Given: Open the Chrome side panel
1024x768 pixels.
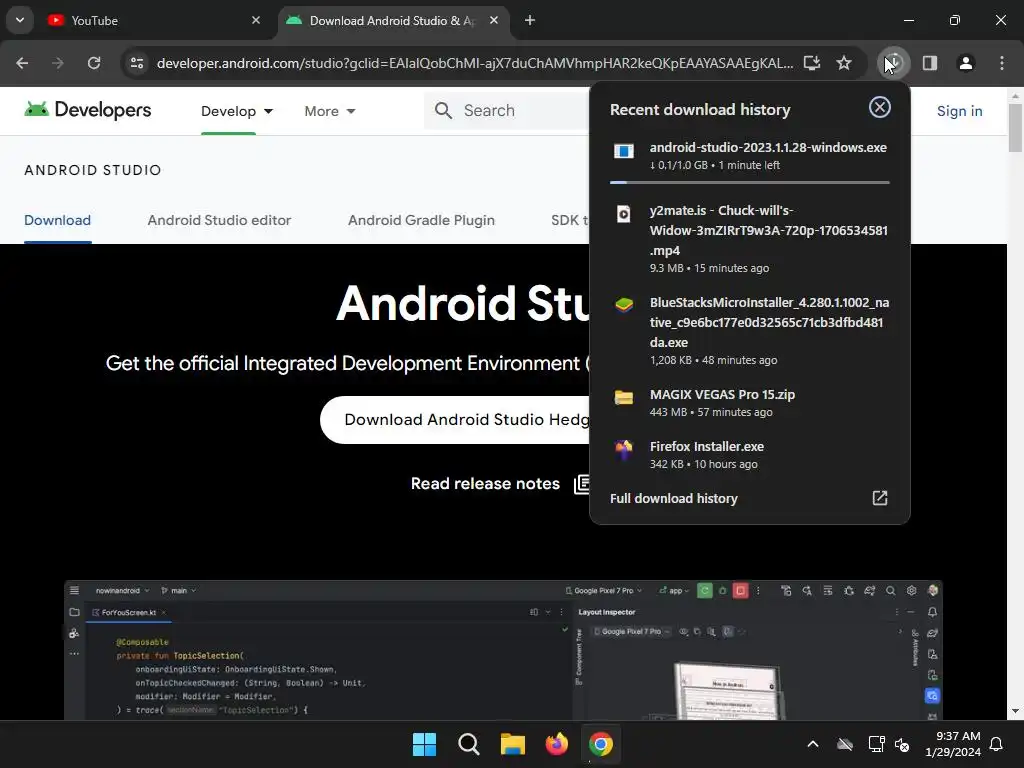Looking at the screenshot, I should [930, 63].
